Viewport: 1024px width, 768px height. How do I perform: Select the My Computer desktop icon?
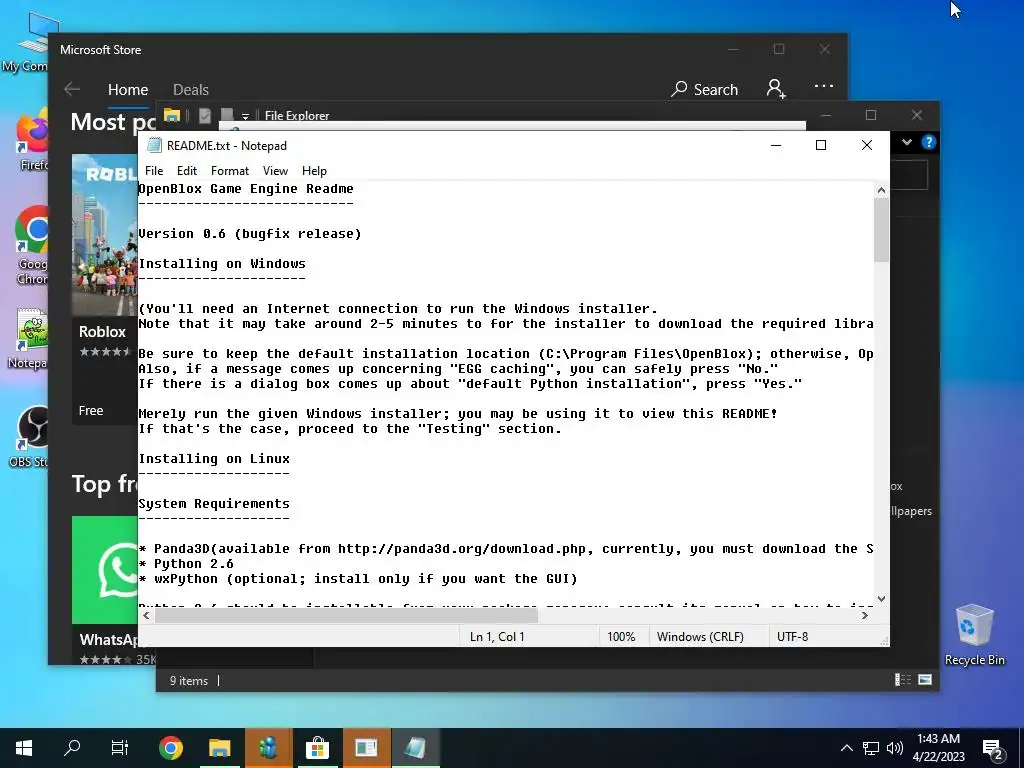(x=26, y=42)
